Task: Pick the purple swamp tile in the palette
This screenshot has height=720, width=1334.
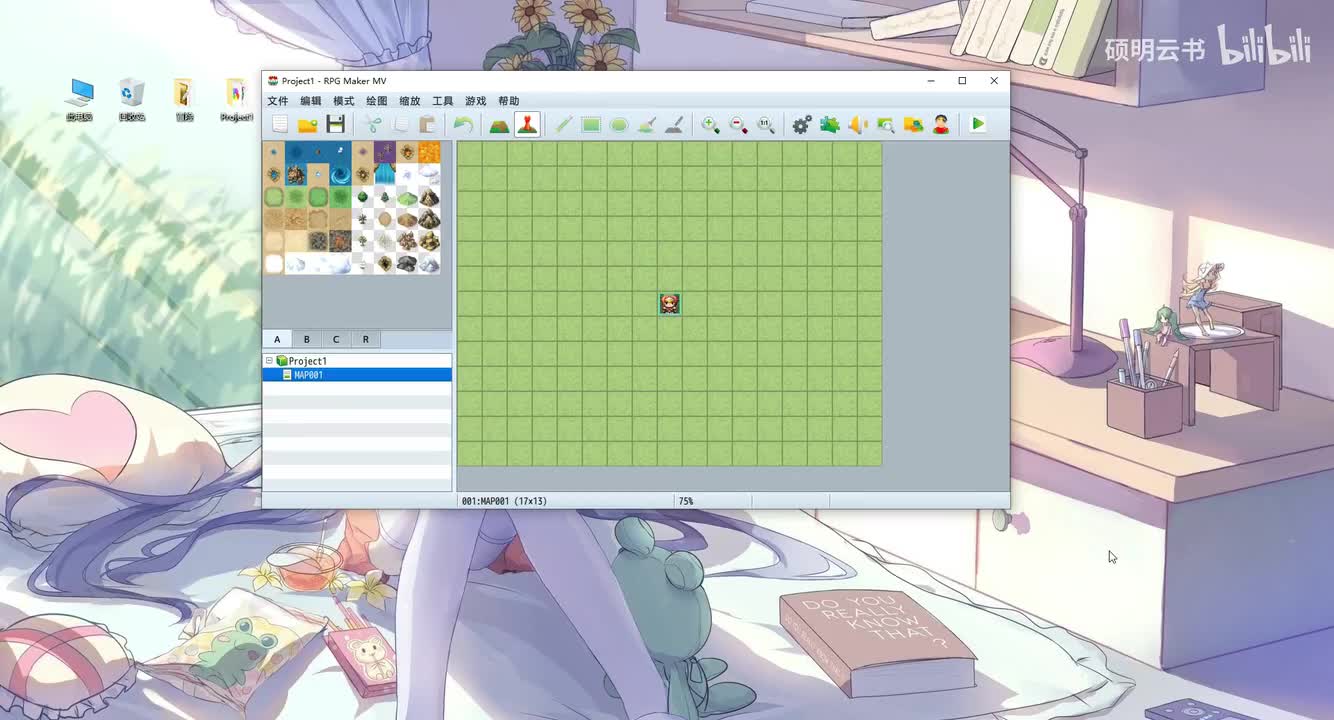Action: (x=385, y=152)
